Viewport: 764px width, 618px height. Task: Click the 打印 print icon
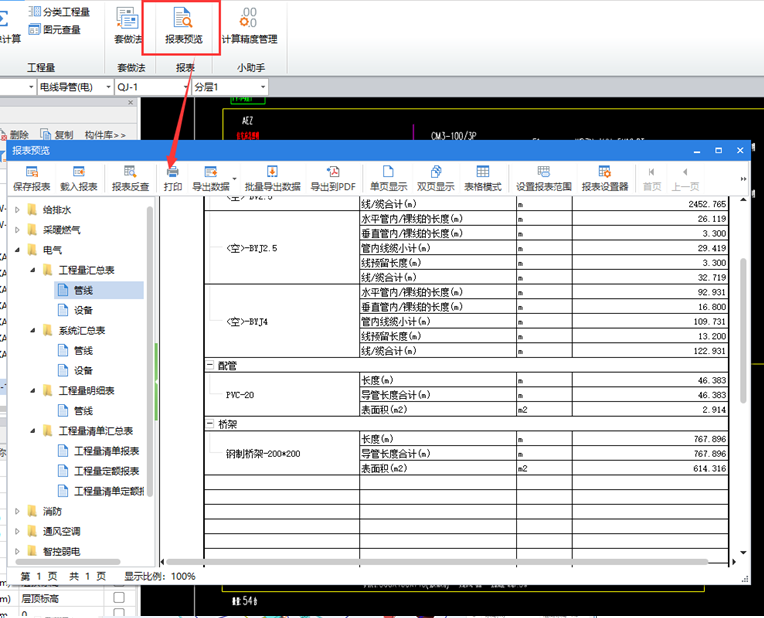[173, 178]
